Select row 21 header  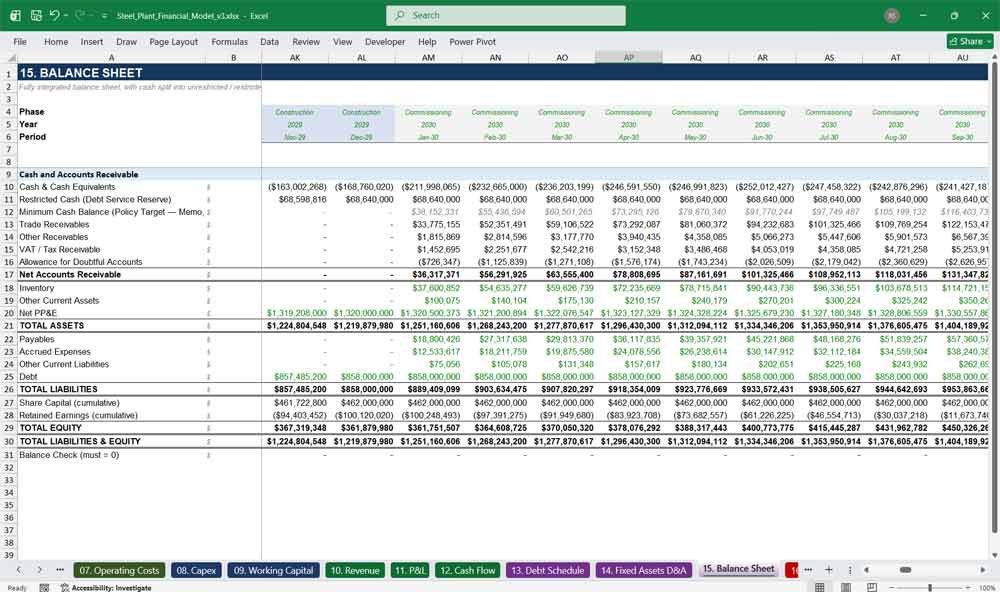9,326
